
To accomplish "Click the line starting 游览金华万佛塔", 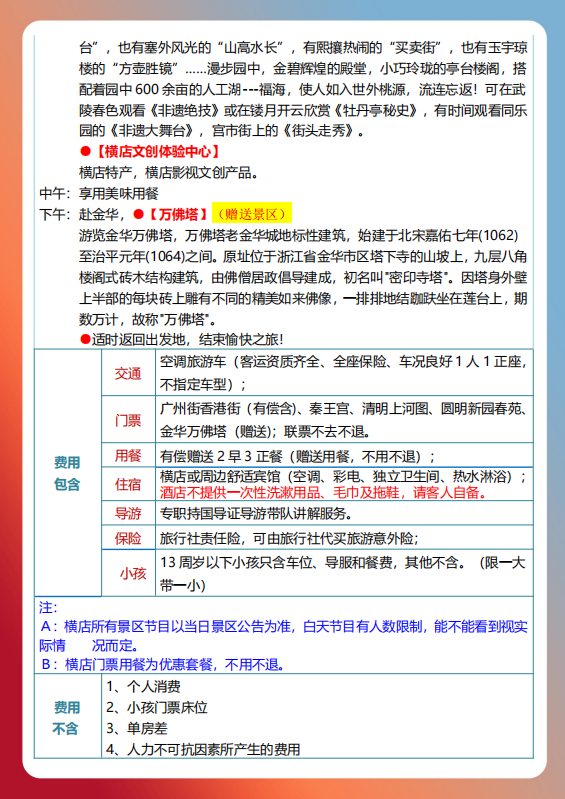I will pos(299,236).
